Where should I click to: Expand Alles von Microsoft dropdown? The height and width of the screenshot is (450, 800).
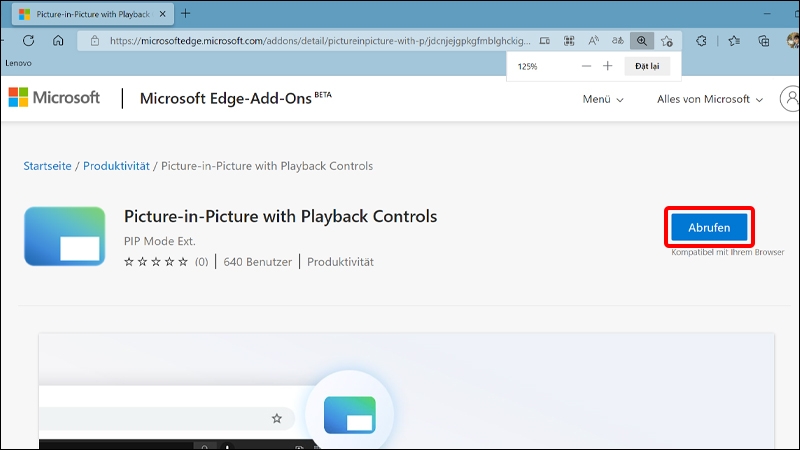pyautogui.click(x=710, y=99)
